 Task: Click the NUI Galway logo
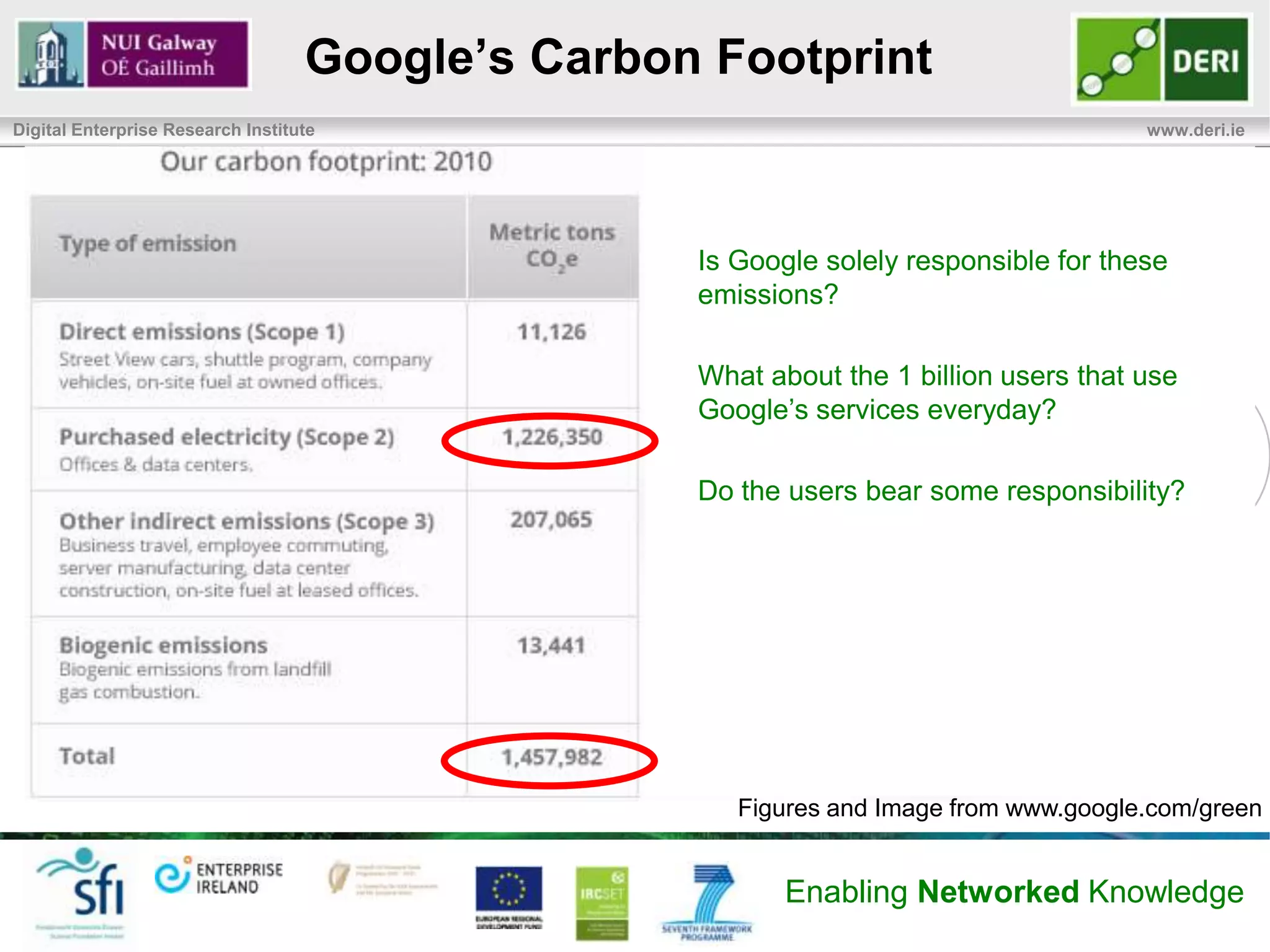[133, 55]
